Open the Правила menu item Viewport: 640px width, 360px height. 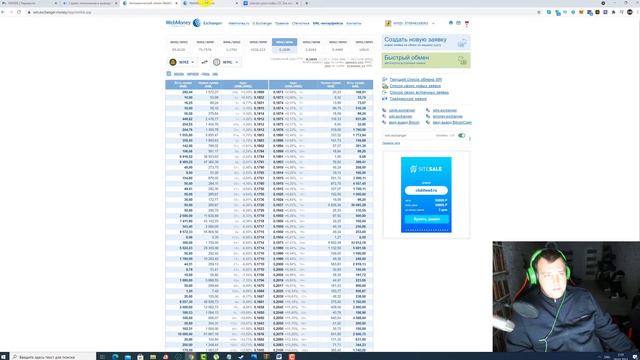click(282, 23)
